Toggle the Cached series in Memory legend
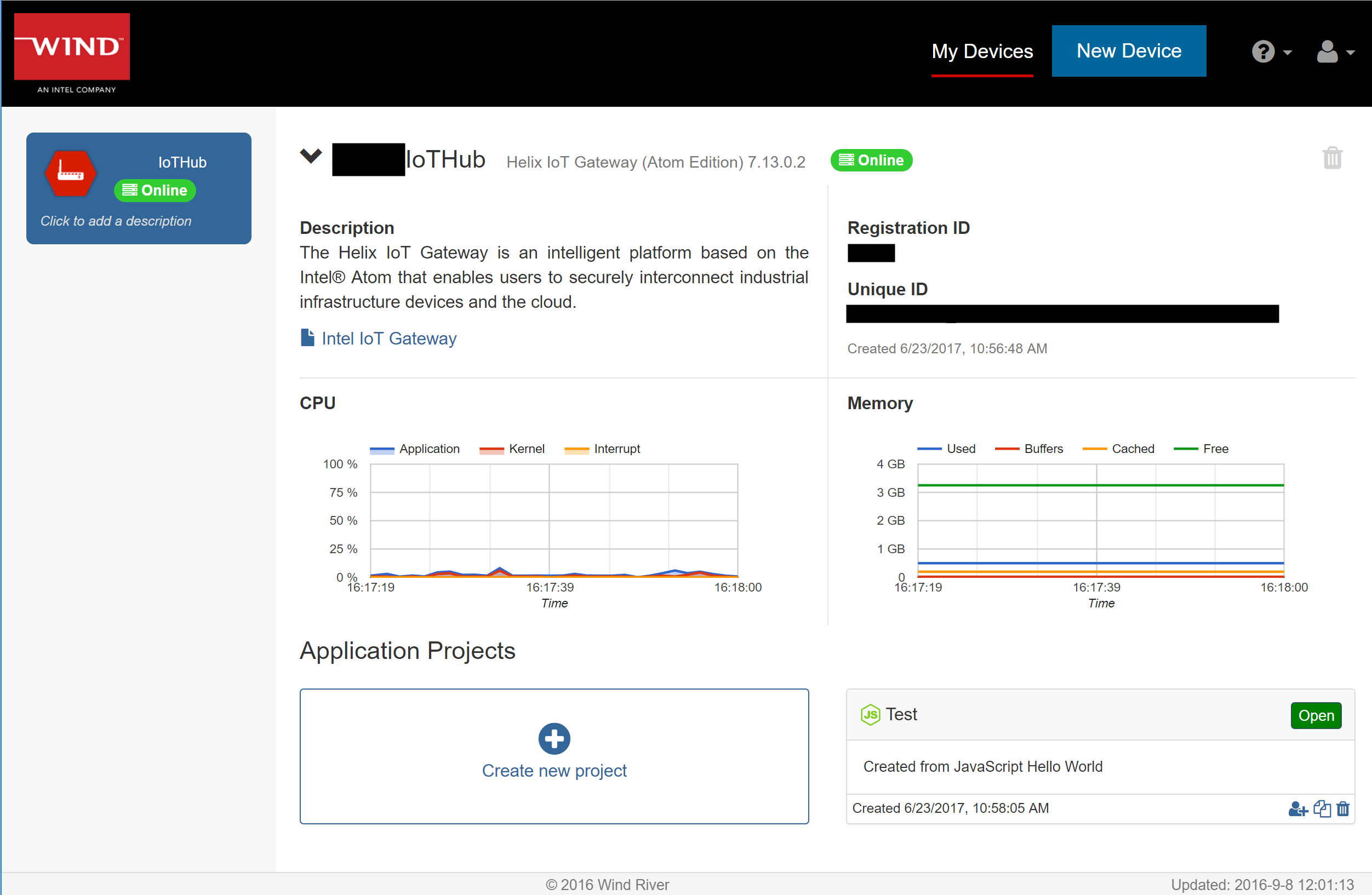The image size is (1372, 895). [1118, 449]
